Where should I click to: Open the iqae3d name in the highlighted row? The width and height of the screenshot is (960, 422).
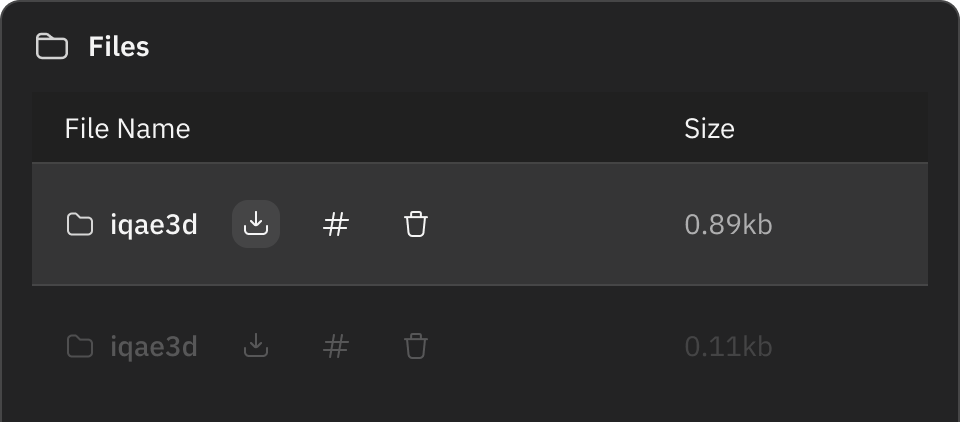(154, 225)
